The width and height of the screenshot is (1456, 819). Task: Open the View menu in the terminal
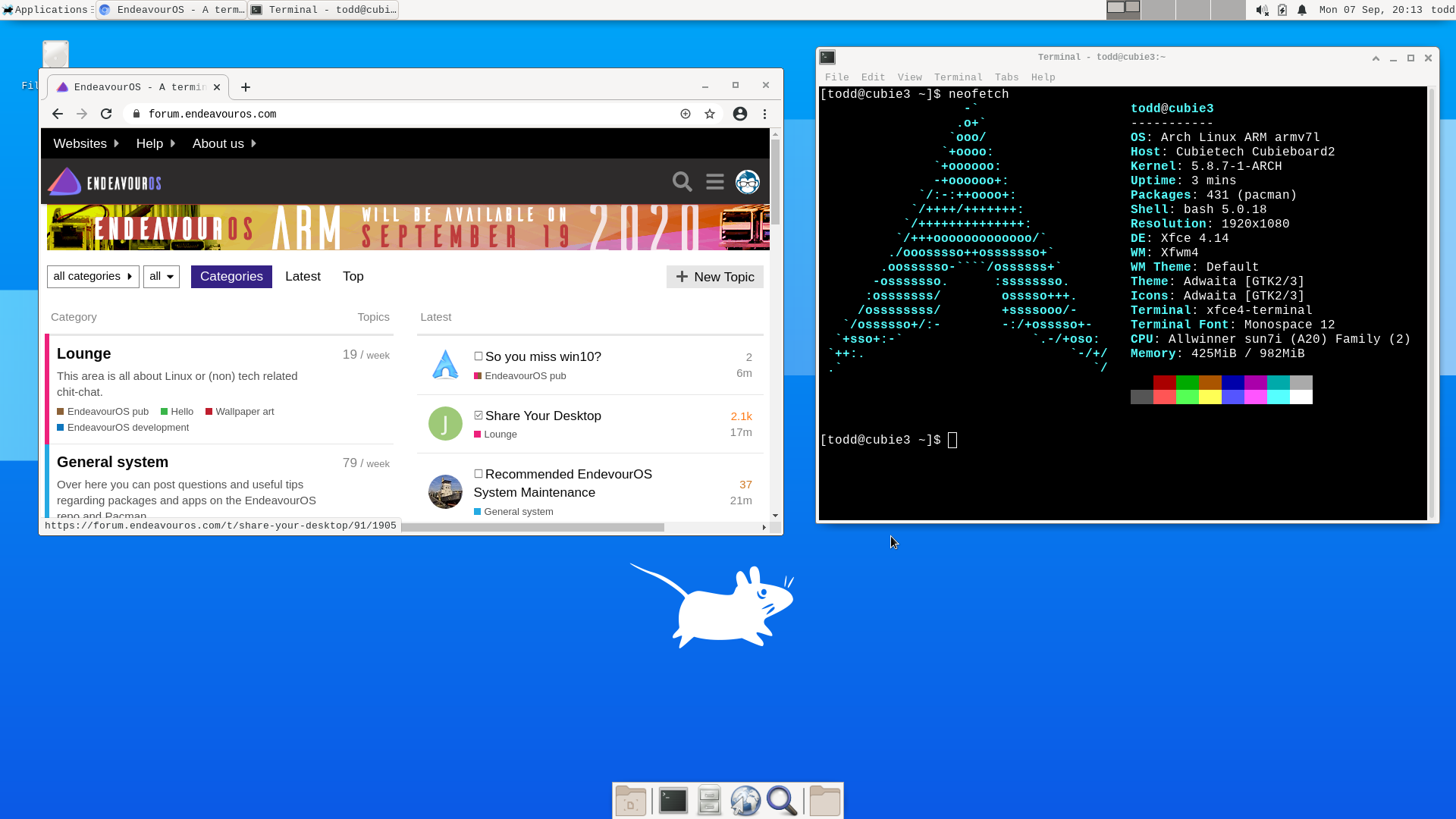909,77
